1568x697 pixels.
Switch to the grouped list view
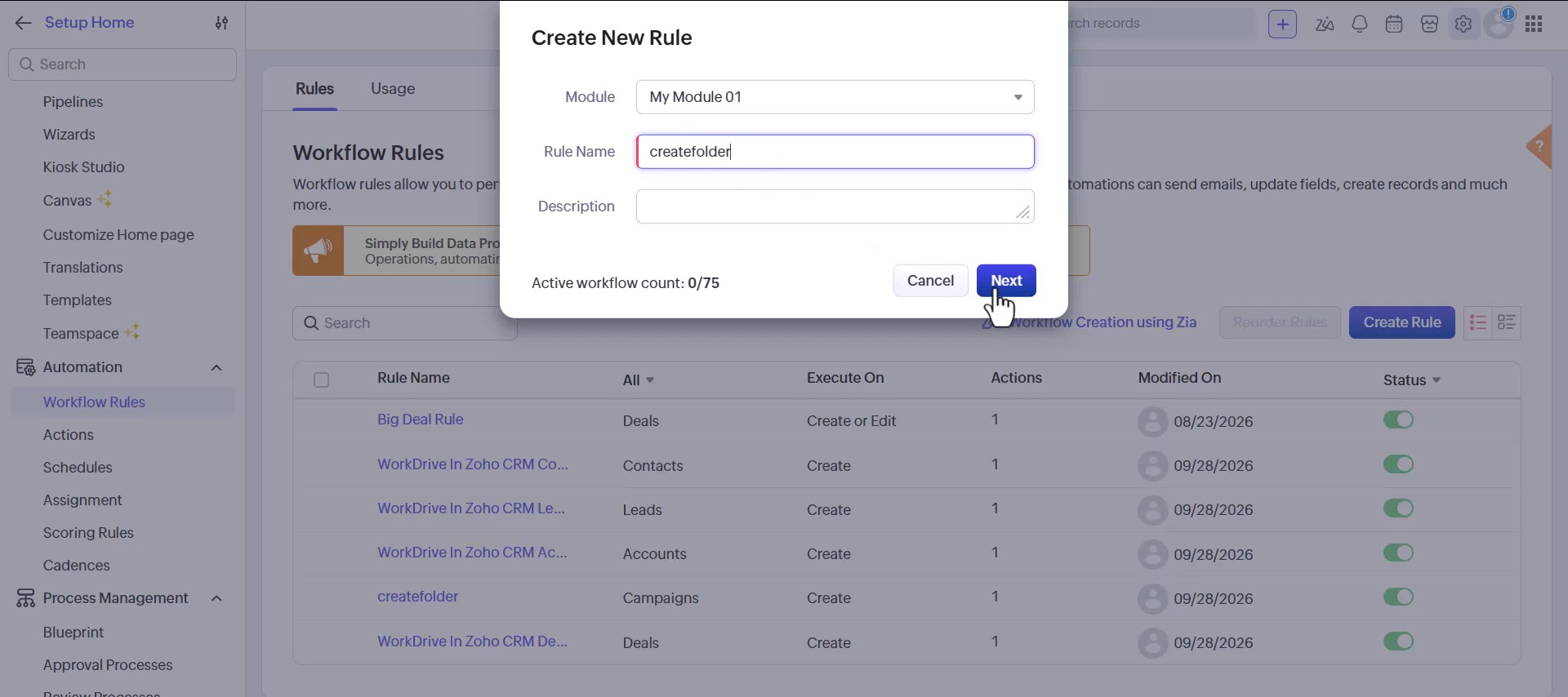pyautogui.click(x=1507, y=322)
